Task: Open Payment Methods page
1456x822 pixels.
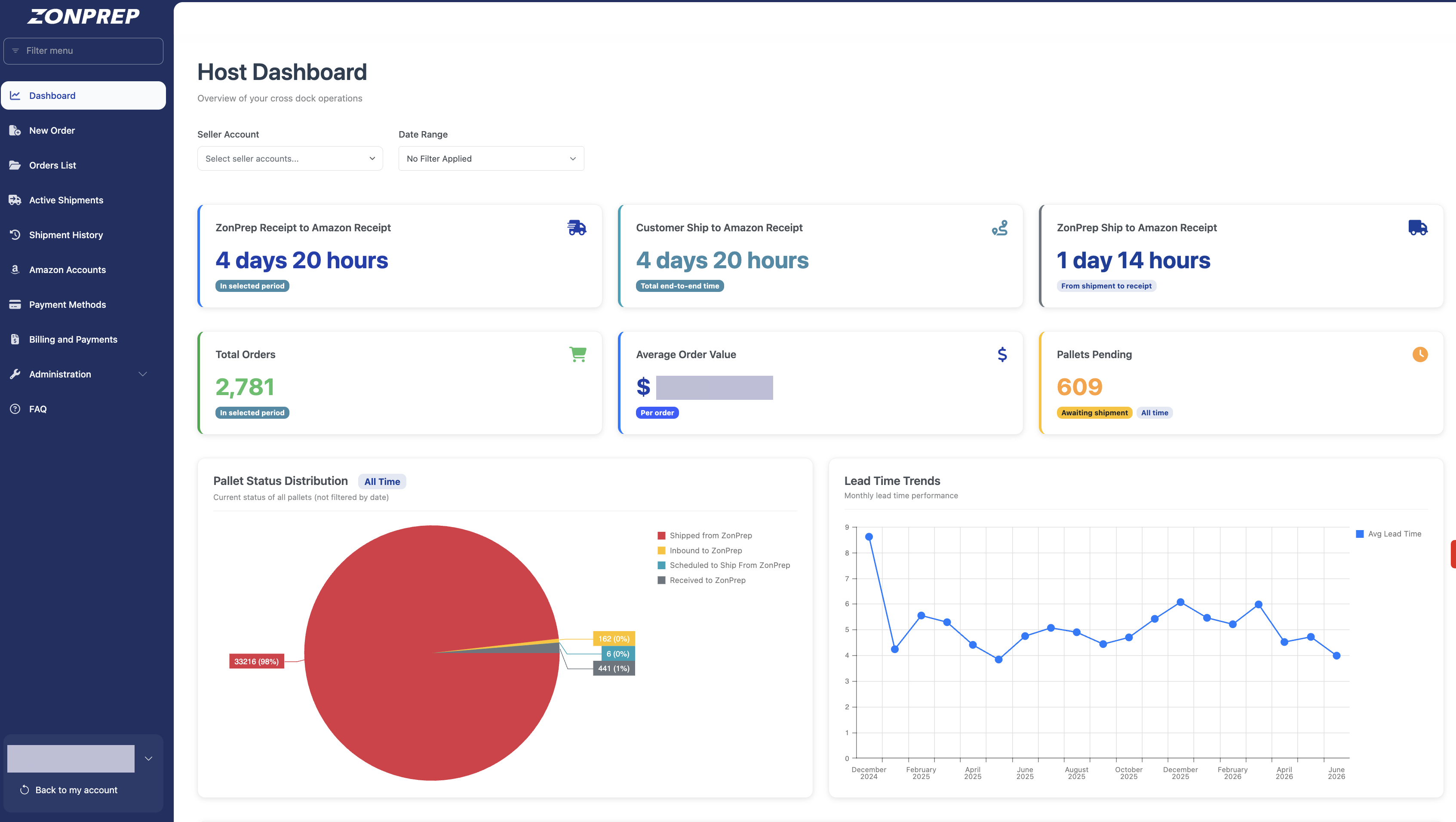Action: (83, 304)
